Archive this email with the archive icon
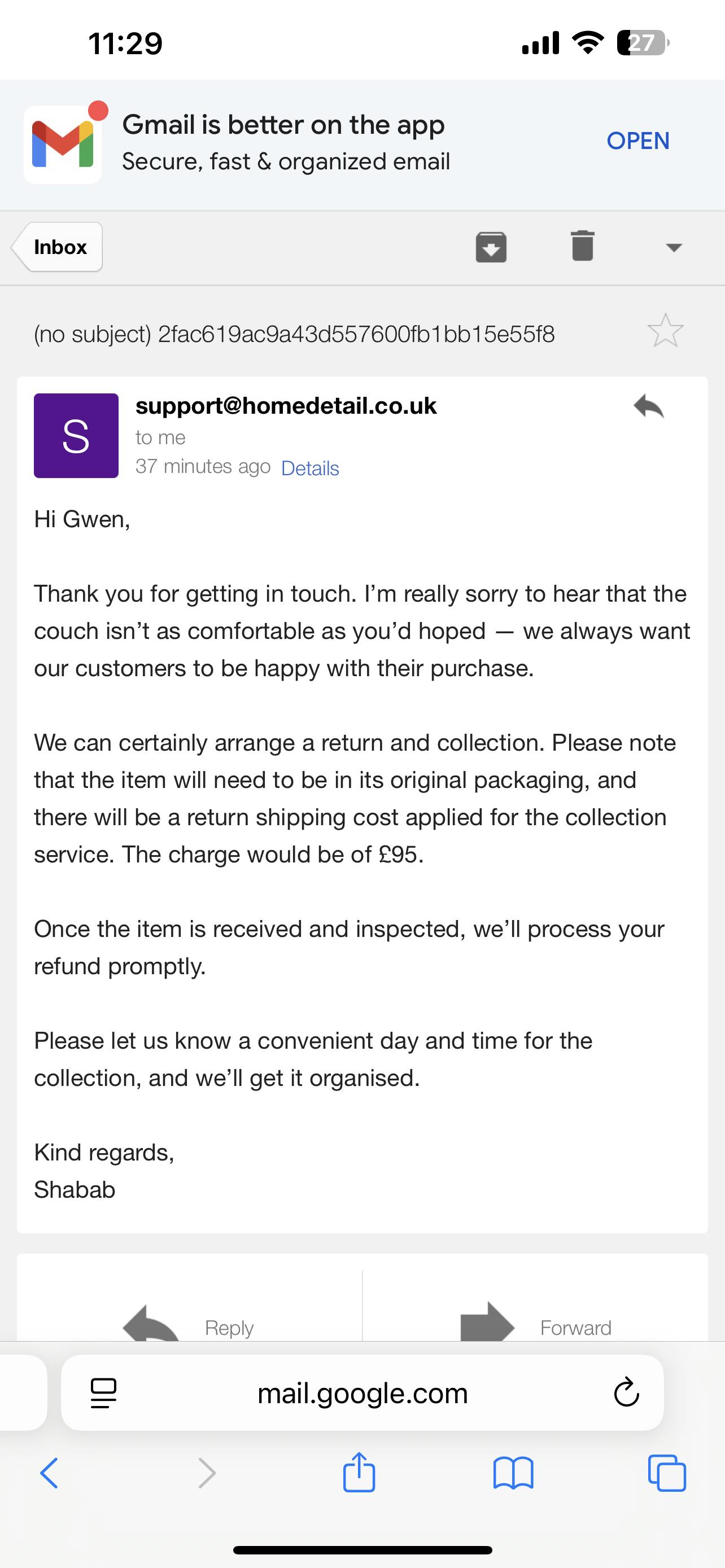The height and width of the screenshot is (1568, 725). point(491,247)
